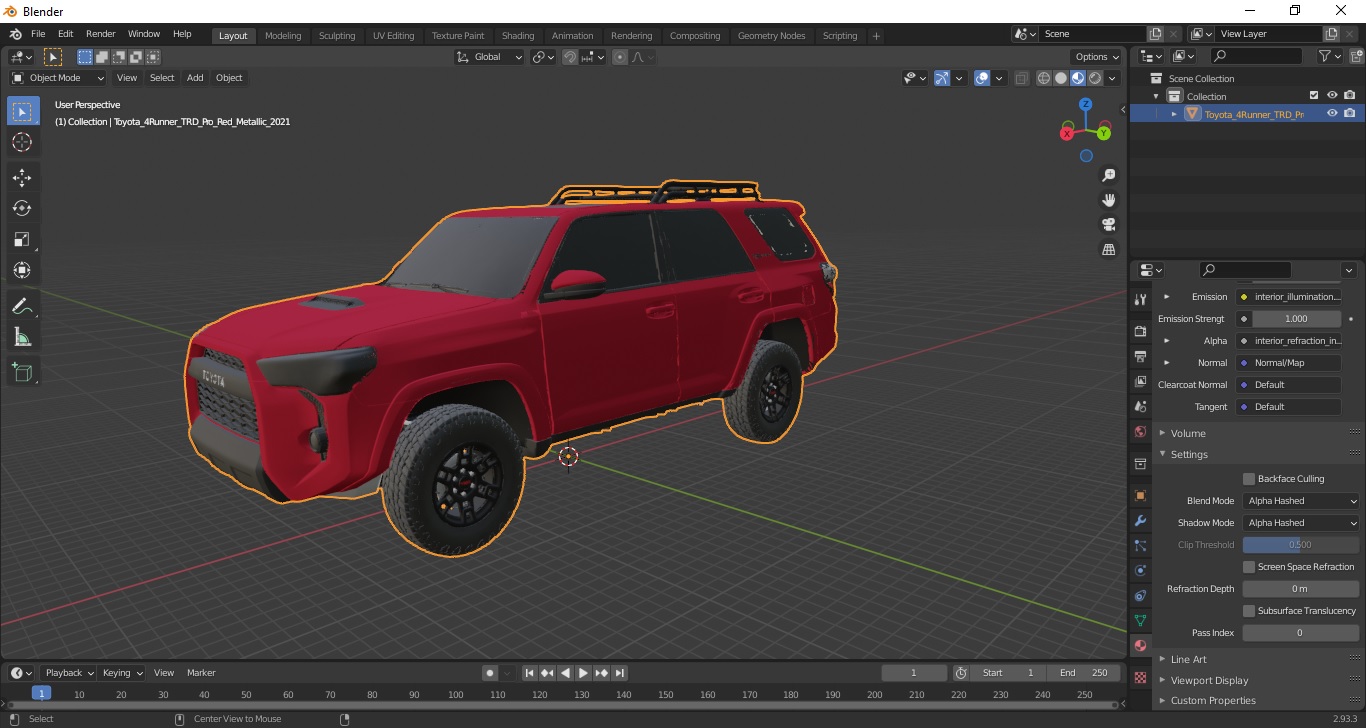Open the Render menu
Screen dimensions: 1366x728
(x=100, y=34)
